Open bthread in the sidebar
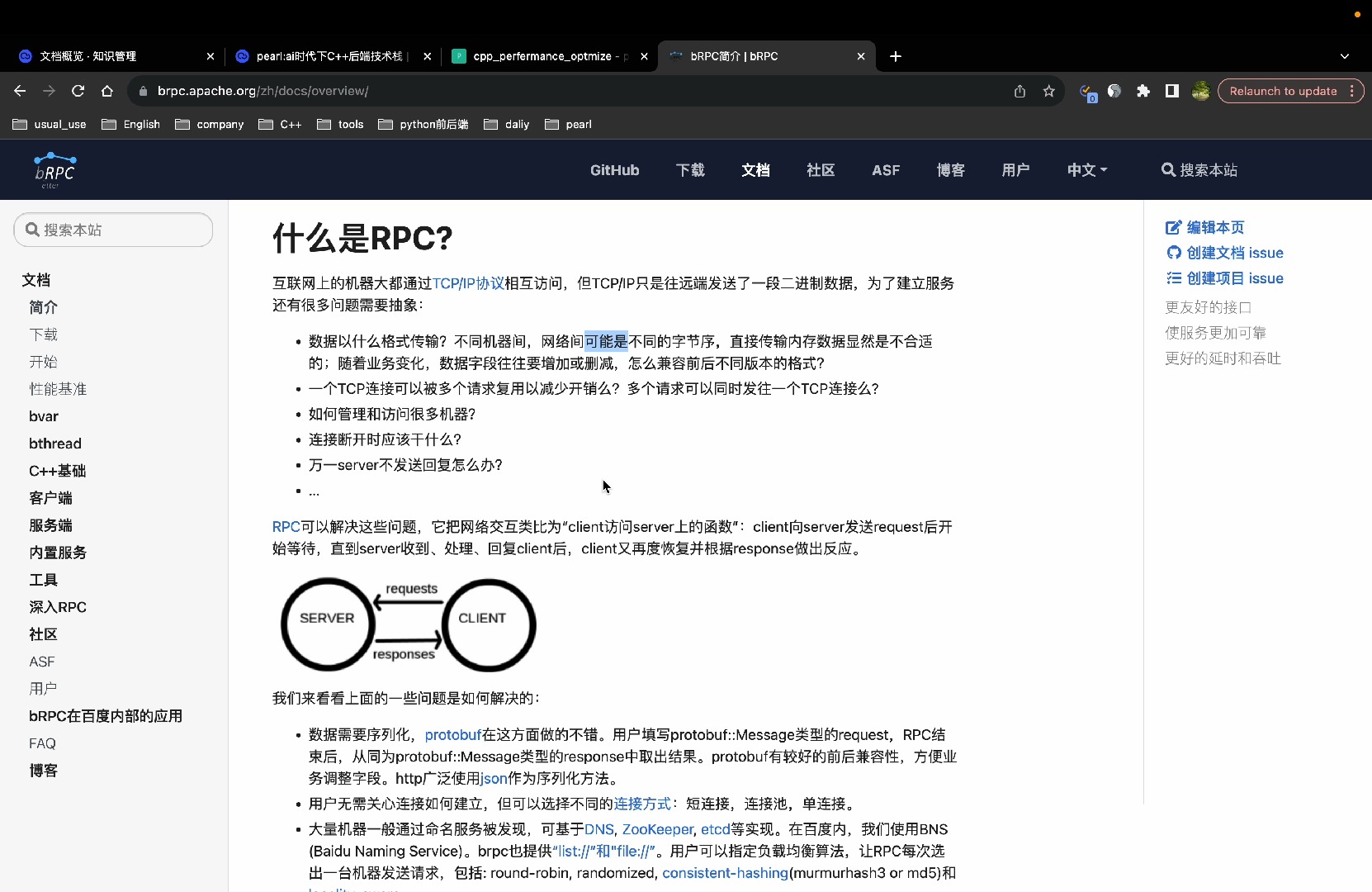This screenshot has width=1372, height=892. pyautogui.click(x=55, y=444)
